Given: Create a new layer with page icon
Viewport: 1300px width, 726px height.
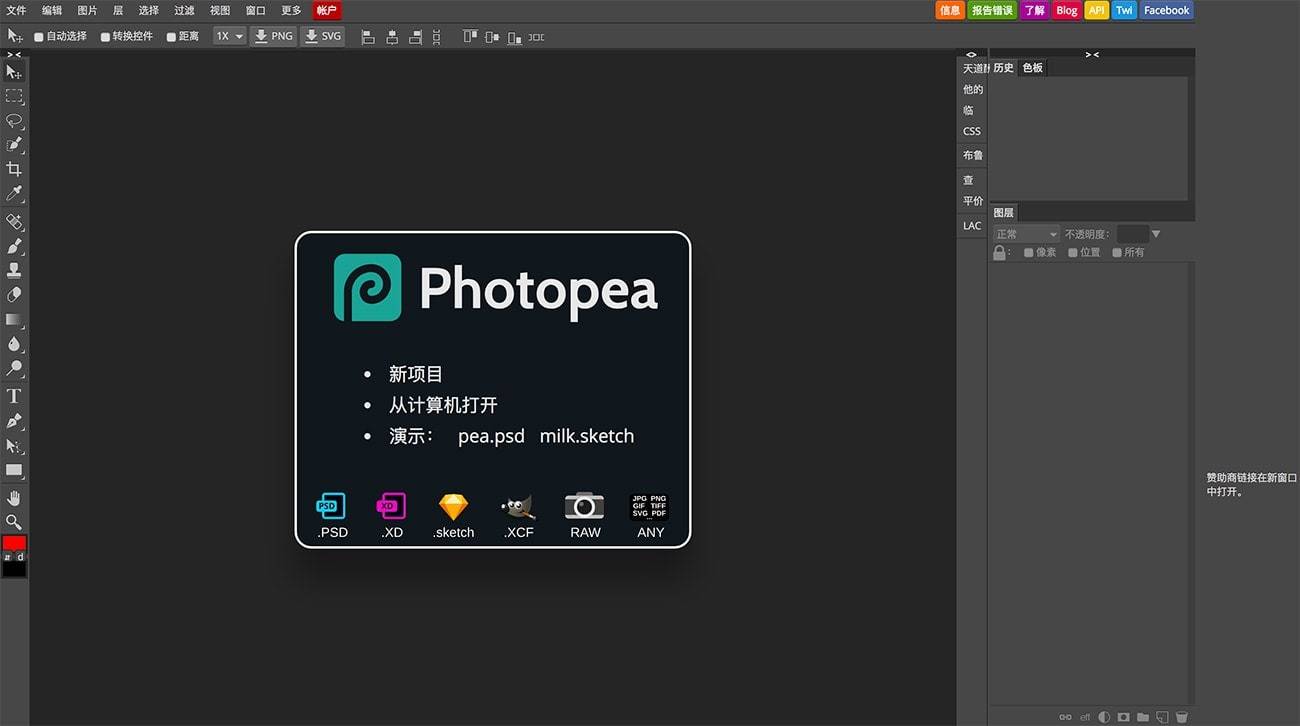Looking at the screenshot, I should point(1162,717).
